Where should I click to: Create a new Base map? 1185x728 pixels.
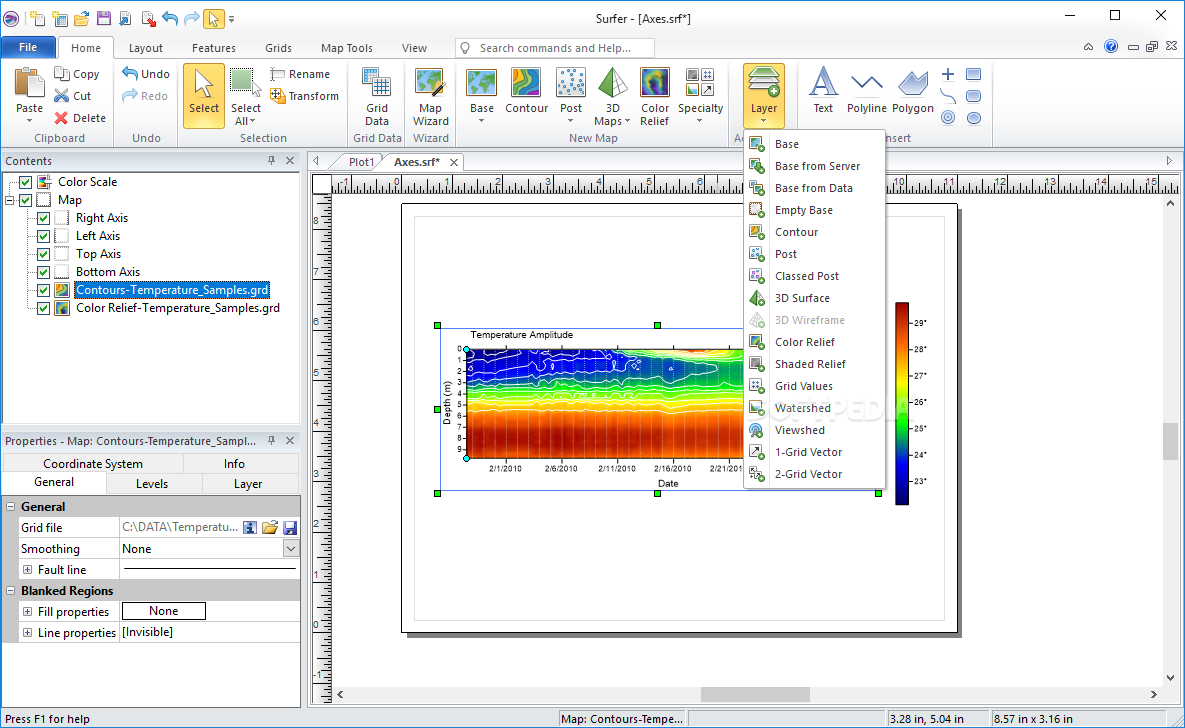click(481, 96)
